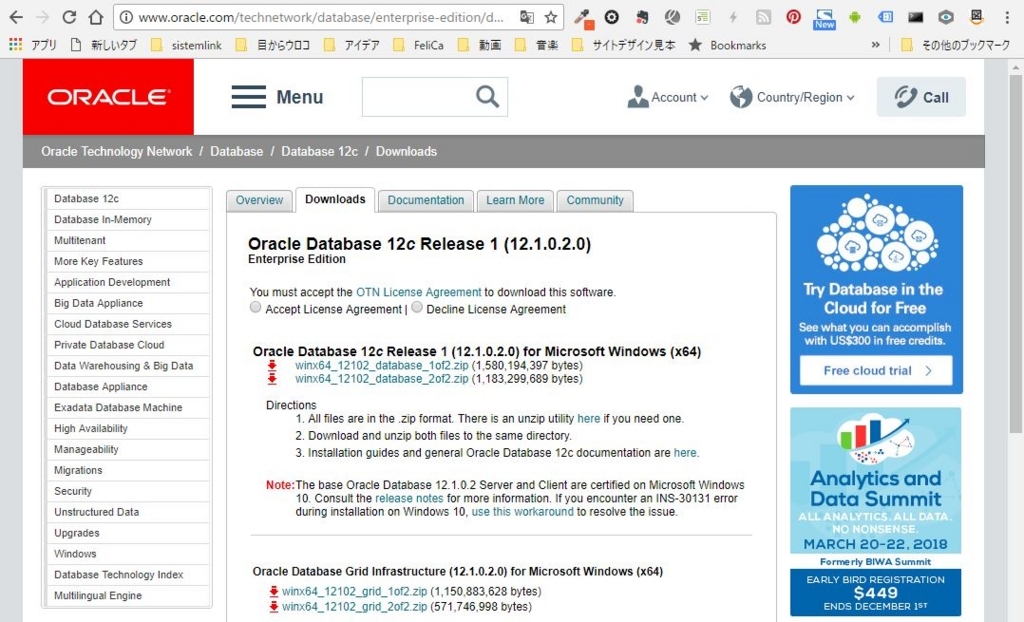Open the 音楽 bookmark folder
This screenshot has width=1024, height=622.
[537, 45]
